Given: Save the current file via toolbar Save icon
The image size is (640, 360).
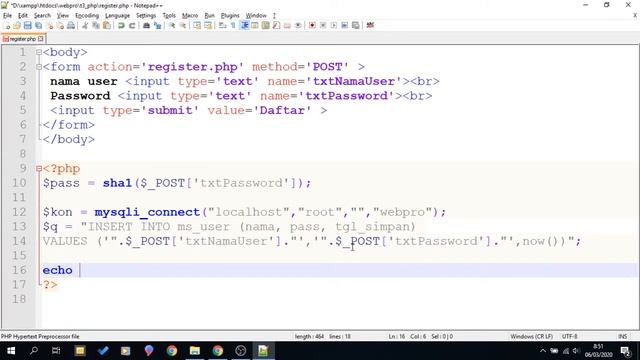Looking at the screenshot, I should point(27,26).
